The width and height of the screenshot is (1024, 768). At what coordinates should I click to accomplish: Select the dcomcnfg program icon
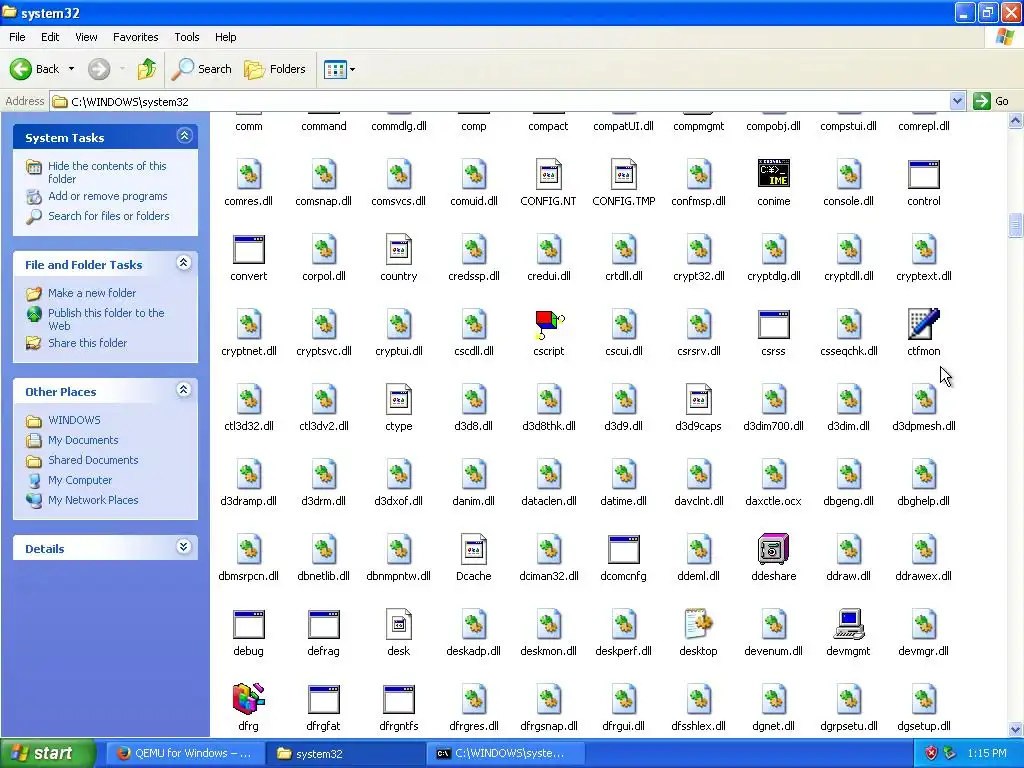tap(624, 549)
